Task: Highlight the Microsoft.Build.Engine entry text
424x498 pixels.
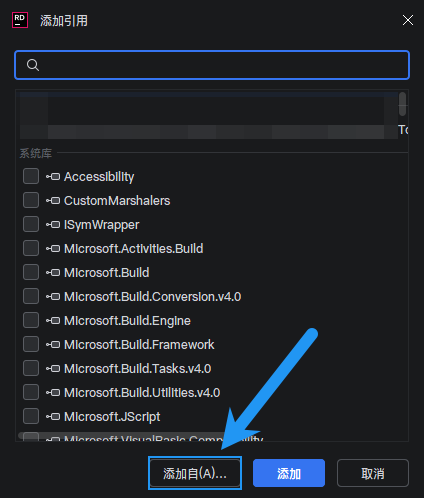Action: pos(127,321)
